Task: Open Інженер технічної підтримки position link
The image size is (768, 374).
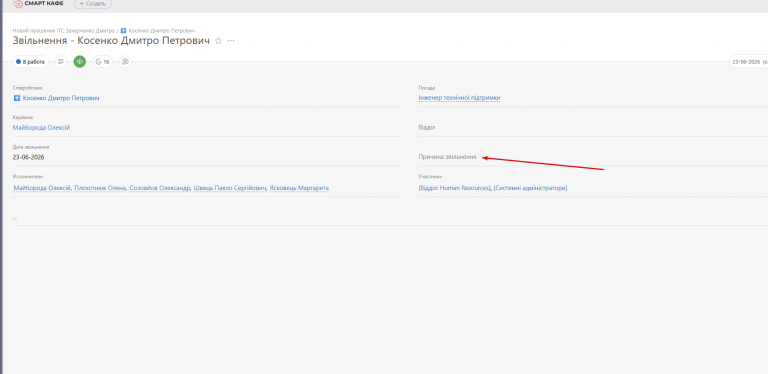Action: [x=459, y=98]
